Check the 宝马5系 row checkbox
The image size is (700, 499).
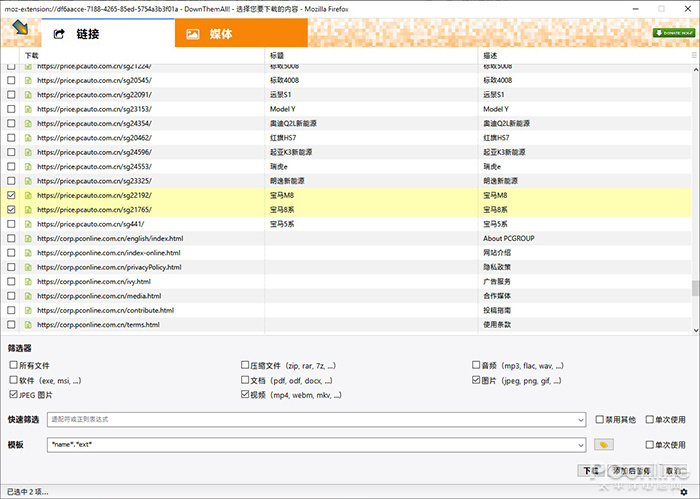[11, 224]
